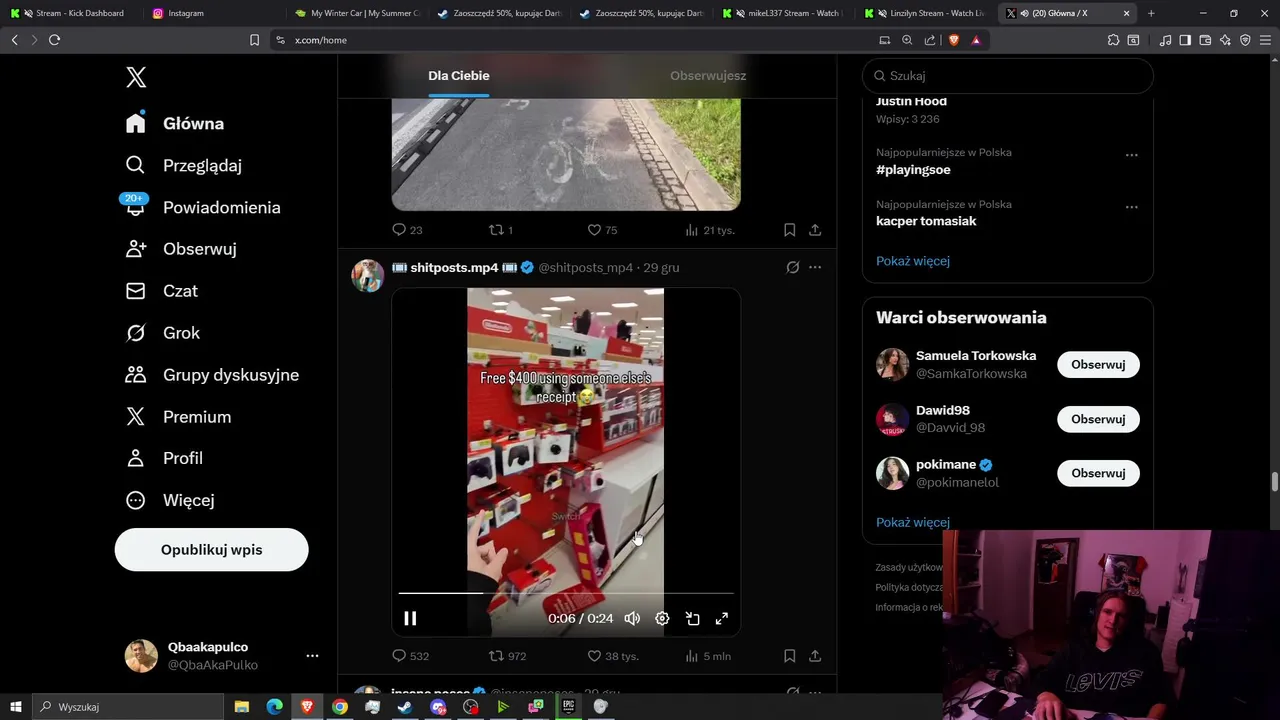Open shitposts.mp4 profile avatar
Viewport: 1280px width, 720px height.
[x=368, y=276]
